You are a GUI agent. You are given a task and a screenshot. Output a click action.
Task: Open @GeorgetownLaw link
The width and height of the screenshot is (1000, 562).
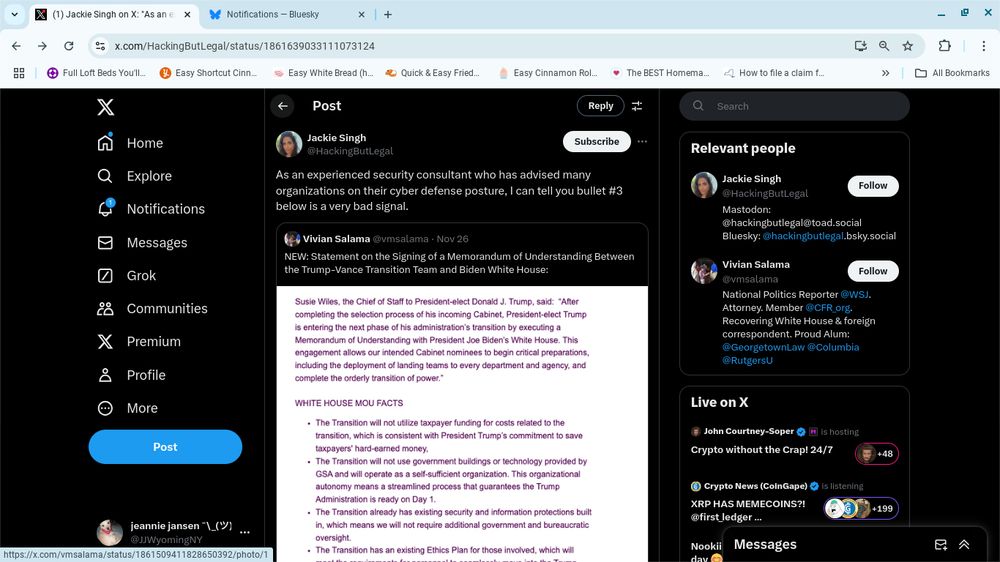pos(763,347)
